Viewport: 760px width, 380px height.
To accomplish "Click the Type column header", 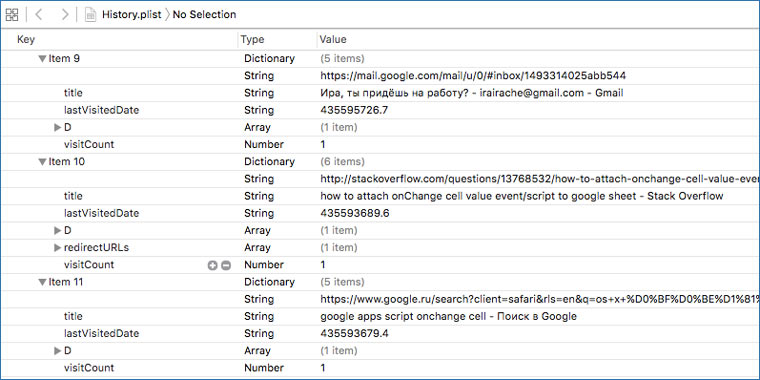I will point(253,39).
